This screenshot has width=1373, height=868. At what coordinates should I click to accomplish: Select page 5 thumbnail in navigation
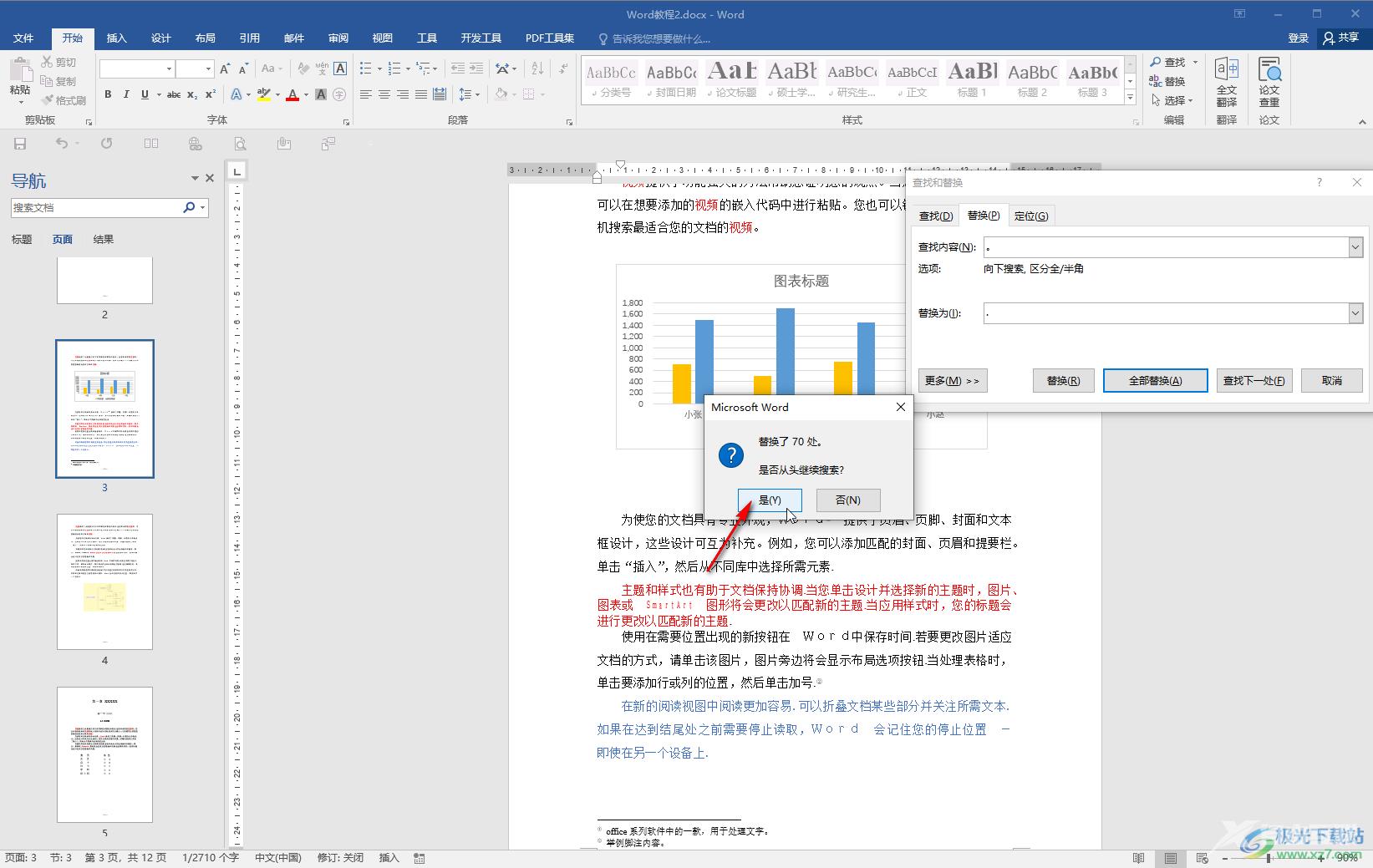(104, 754)
